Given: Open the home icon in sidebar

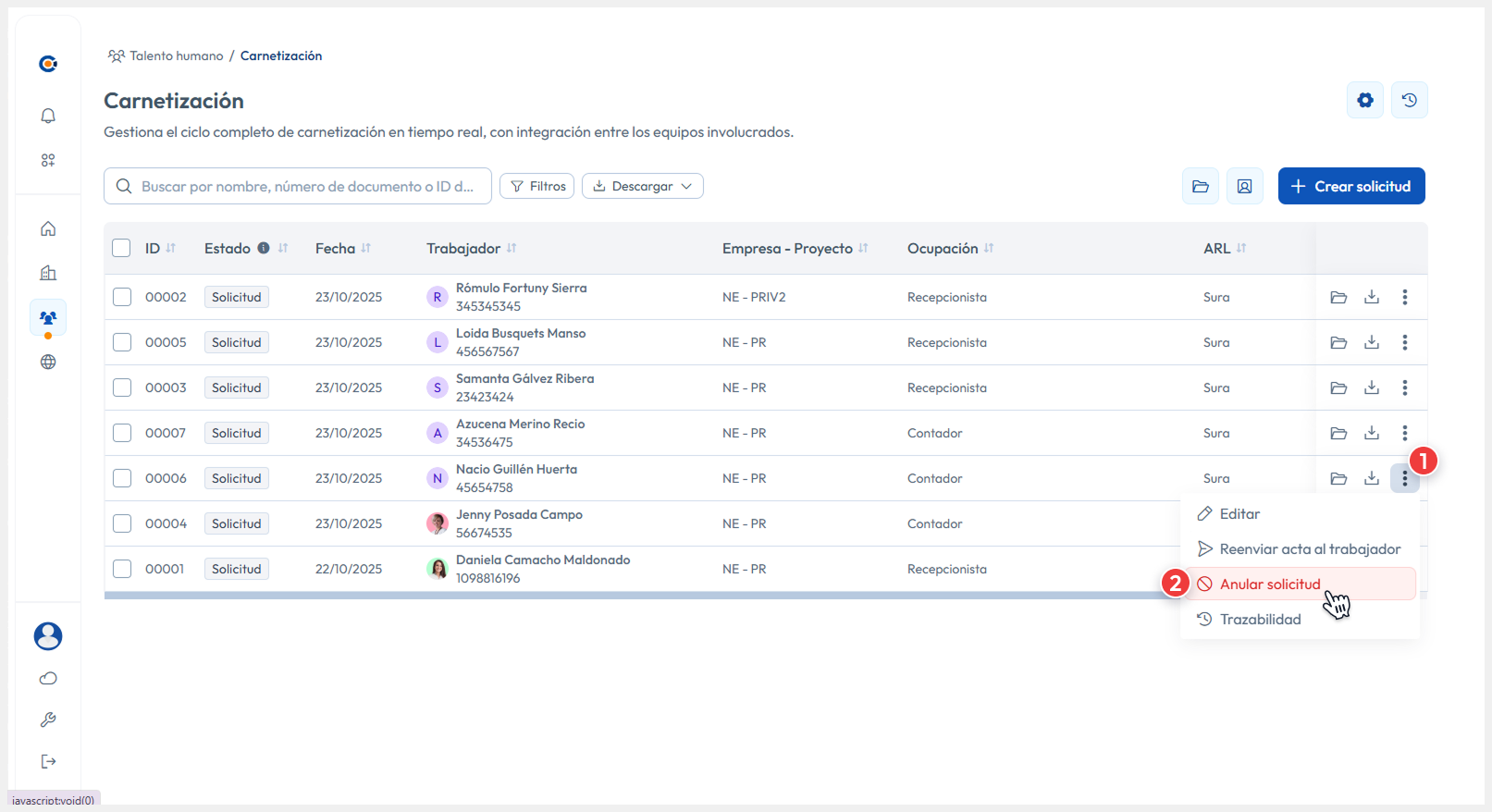Looking at the screenshot, I should pyautogui.click(x=48, y=228).
